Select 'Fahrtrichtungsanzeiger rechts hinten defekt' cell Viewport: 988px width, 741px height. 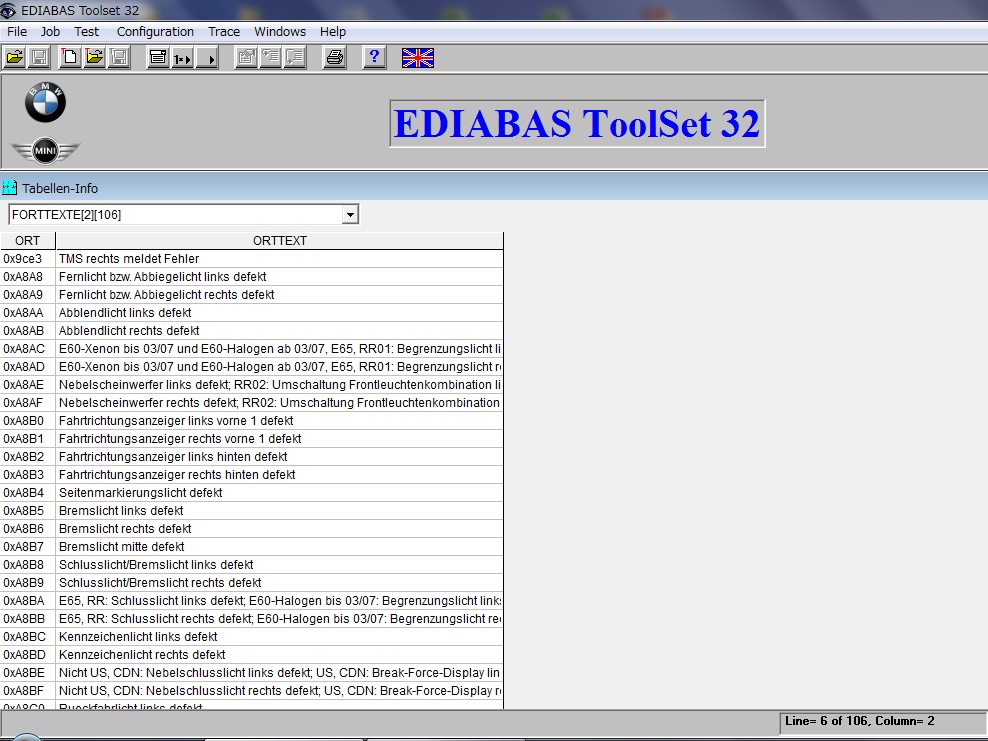[280, 474]
